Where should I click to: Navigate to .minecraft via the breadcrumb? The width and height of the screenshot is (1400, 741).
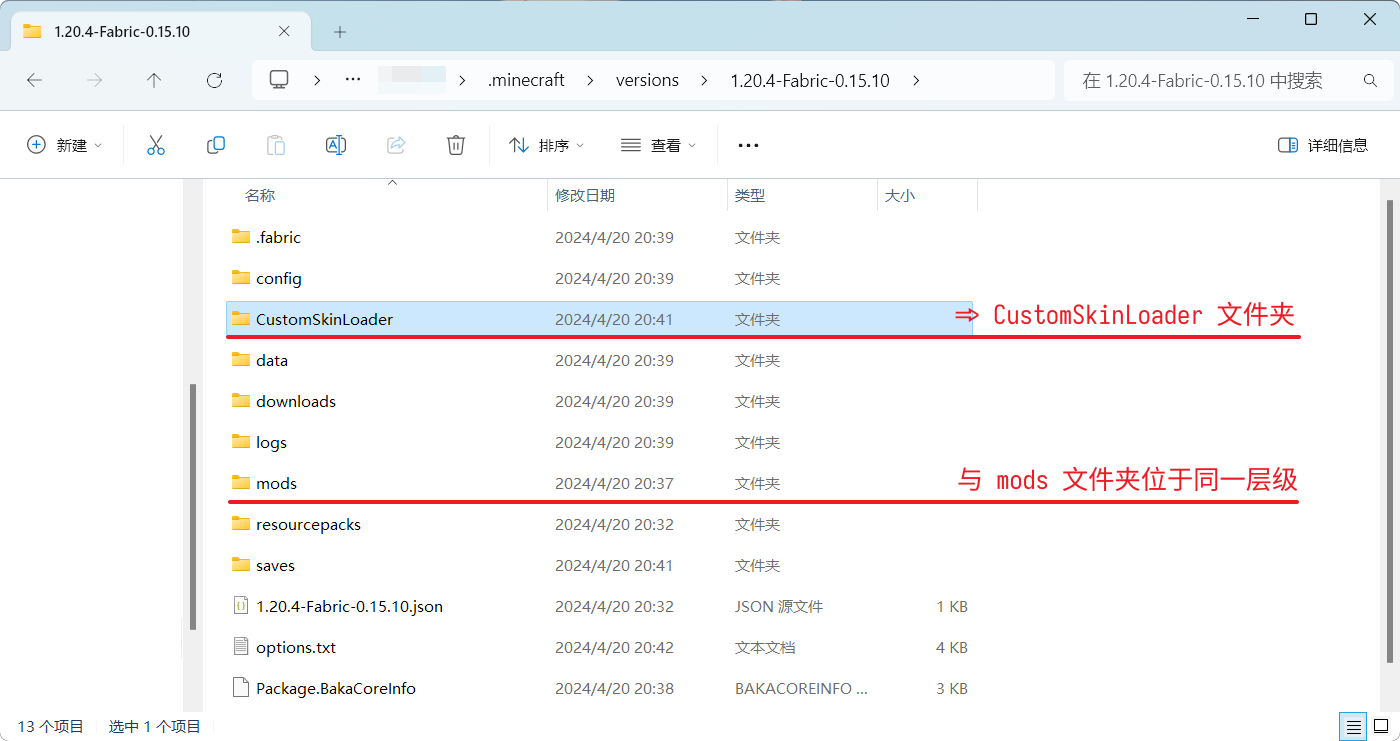pos(526,80)
